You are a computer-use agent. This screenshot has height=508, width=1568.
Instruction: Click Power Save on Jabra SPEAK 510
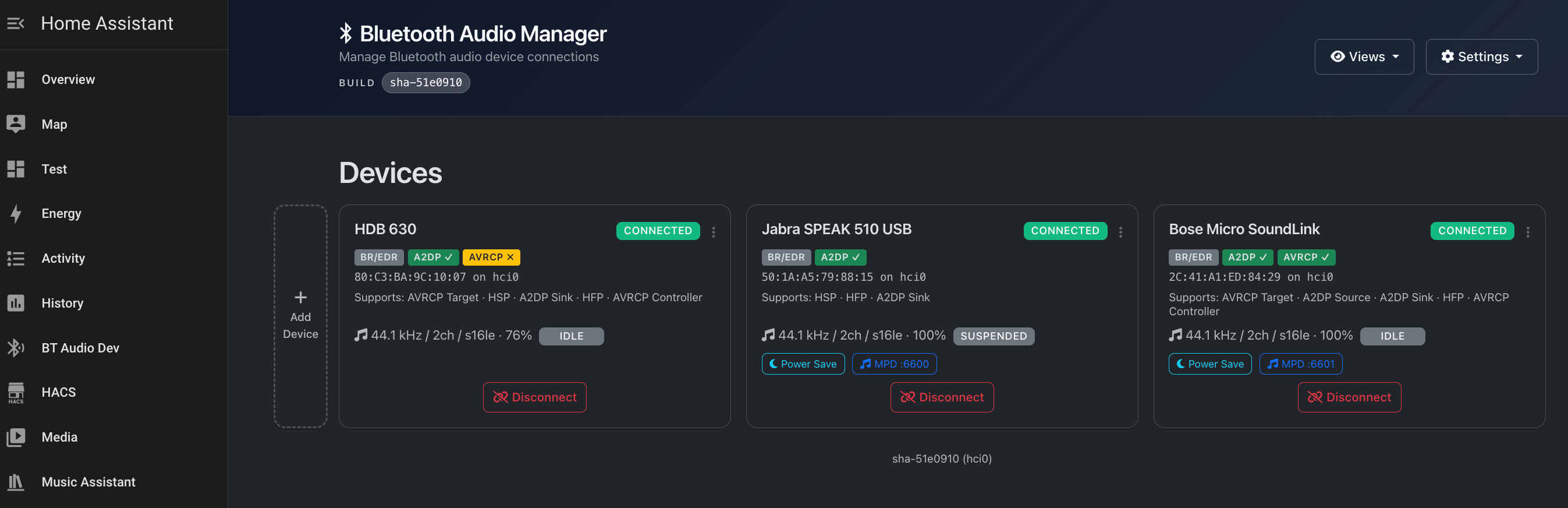[803, 364]
